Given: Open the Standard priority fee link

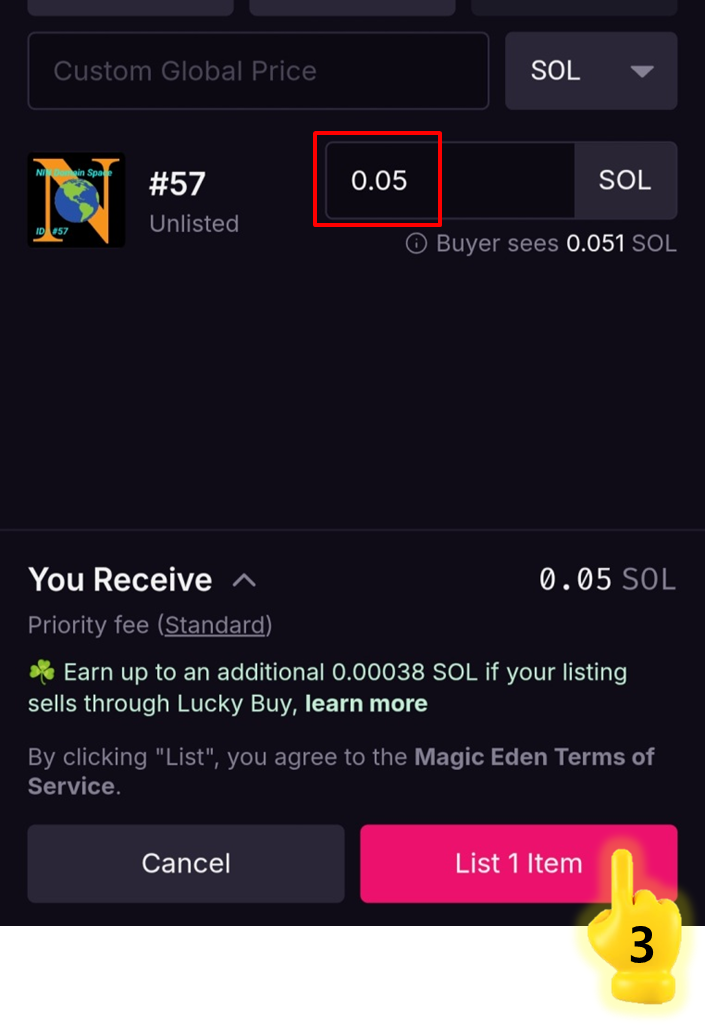Looking at the screenshot, I should (217, 626).
